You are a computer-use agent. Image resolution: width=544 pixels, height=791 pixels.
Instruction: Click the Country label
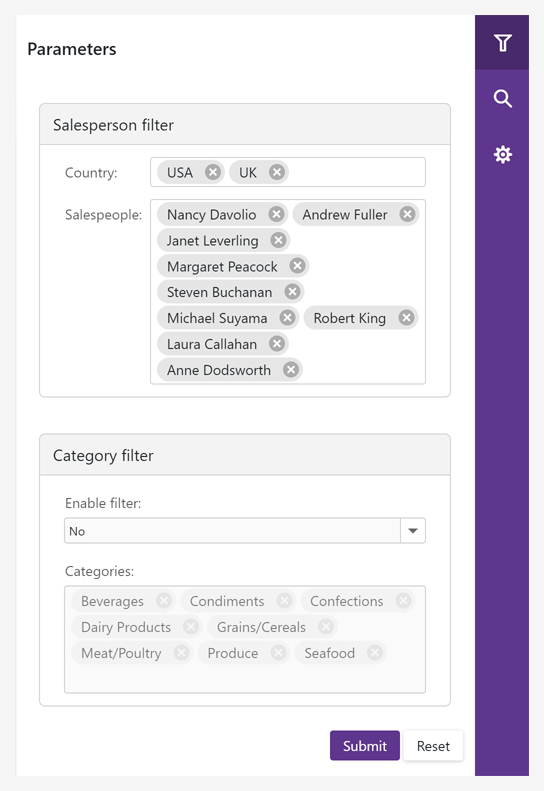(91, 173)
